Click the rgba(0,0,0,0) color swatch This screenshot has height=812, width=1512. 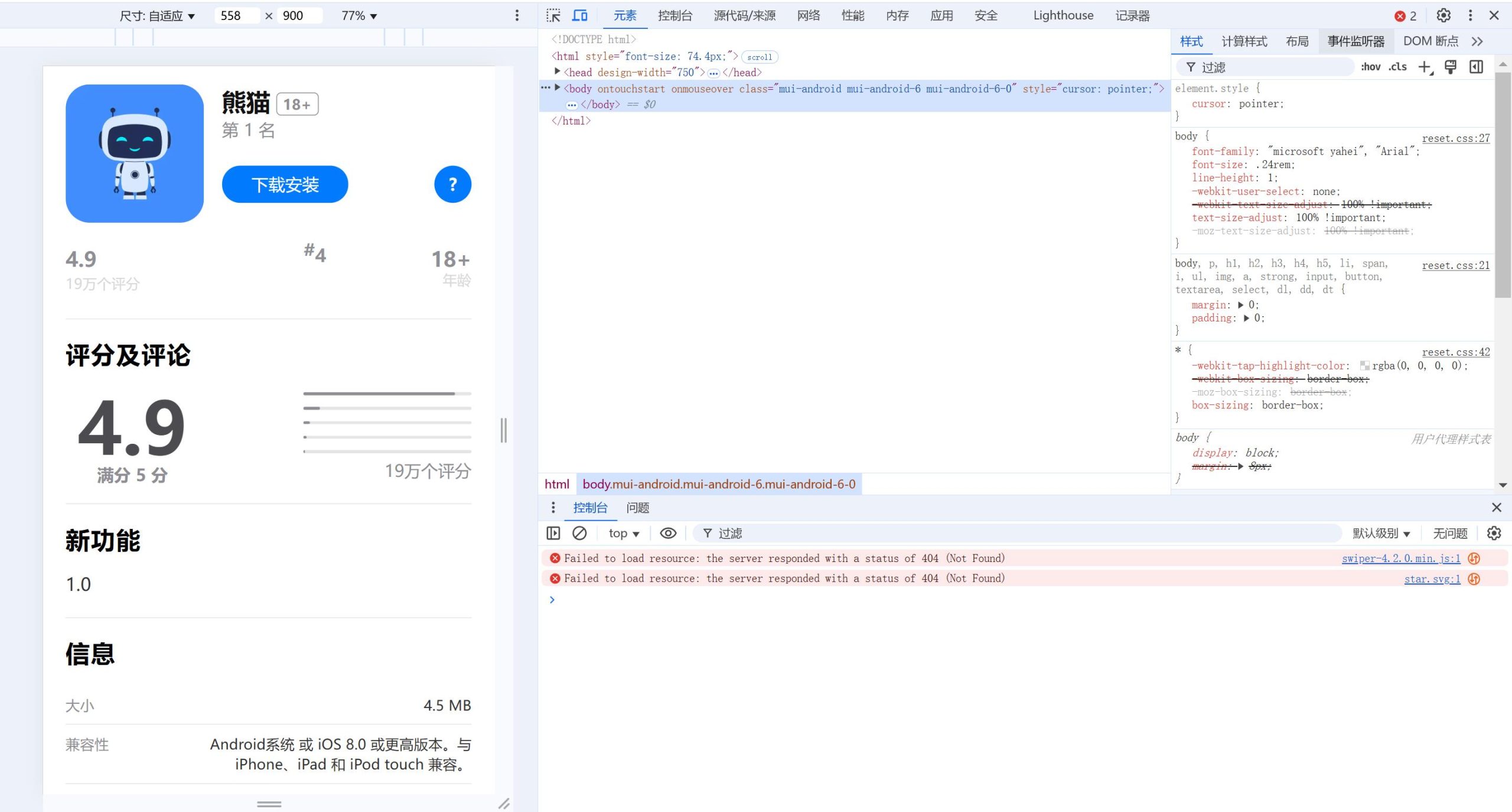(1364, 366)
